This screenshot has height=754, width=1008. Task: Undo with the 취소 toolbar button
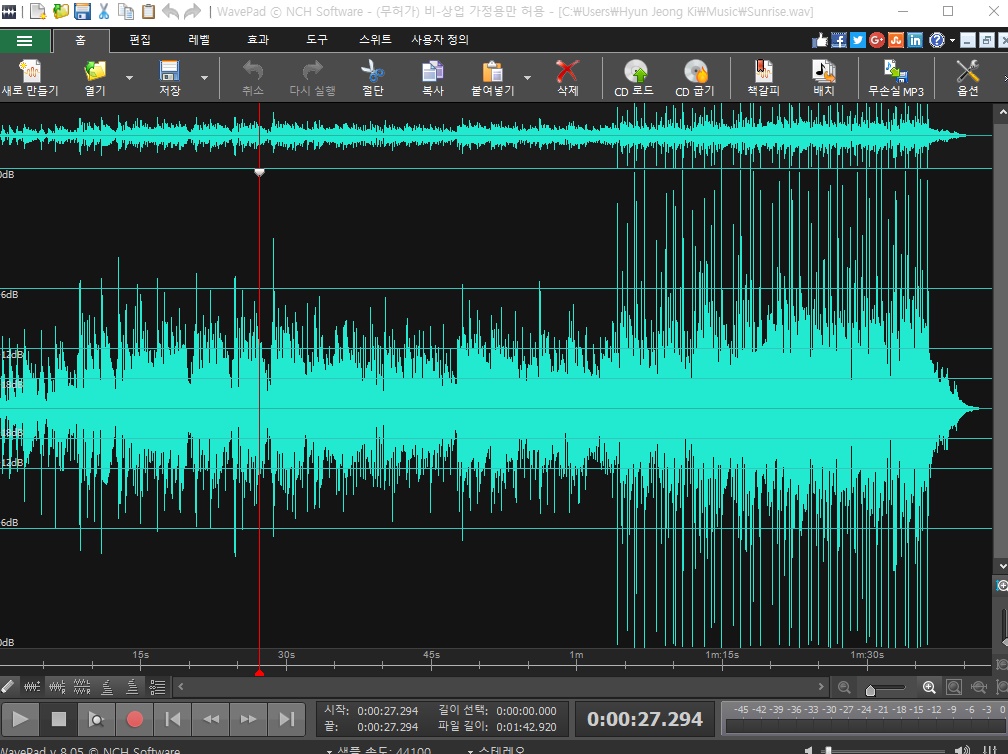coord(253,78)
